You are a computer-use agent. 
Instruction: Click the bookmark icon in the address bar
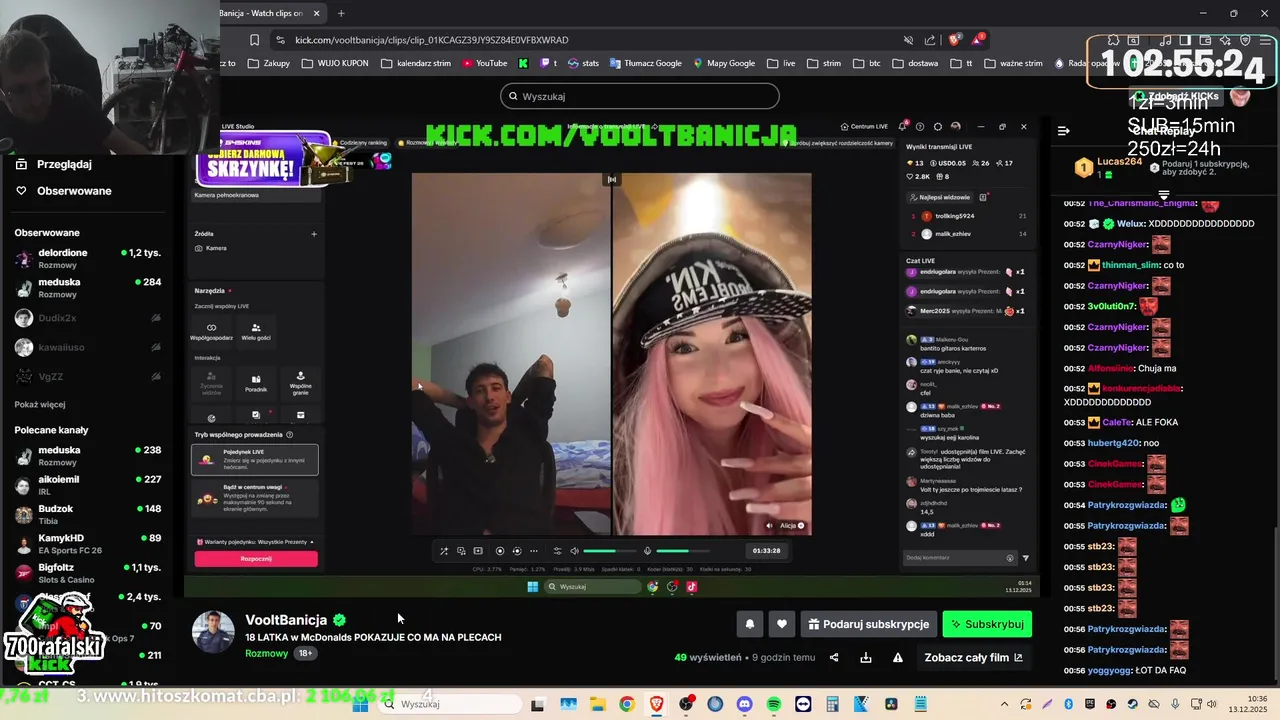point(255,40)
